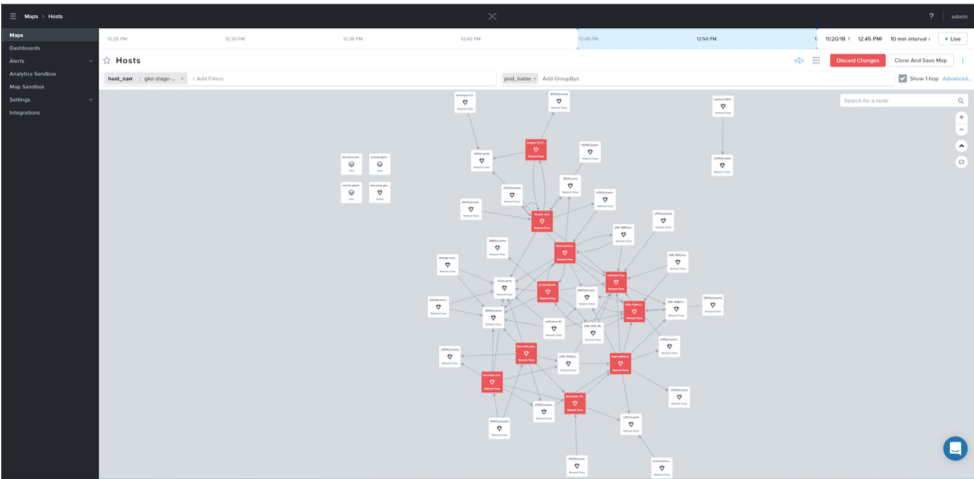Expand the Settings sidebar section
Screen dimensions: 974x479
90,100
